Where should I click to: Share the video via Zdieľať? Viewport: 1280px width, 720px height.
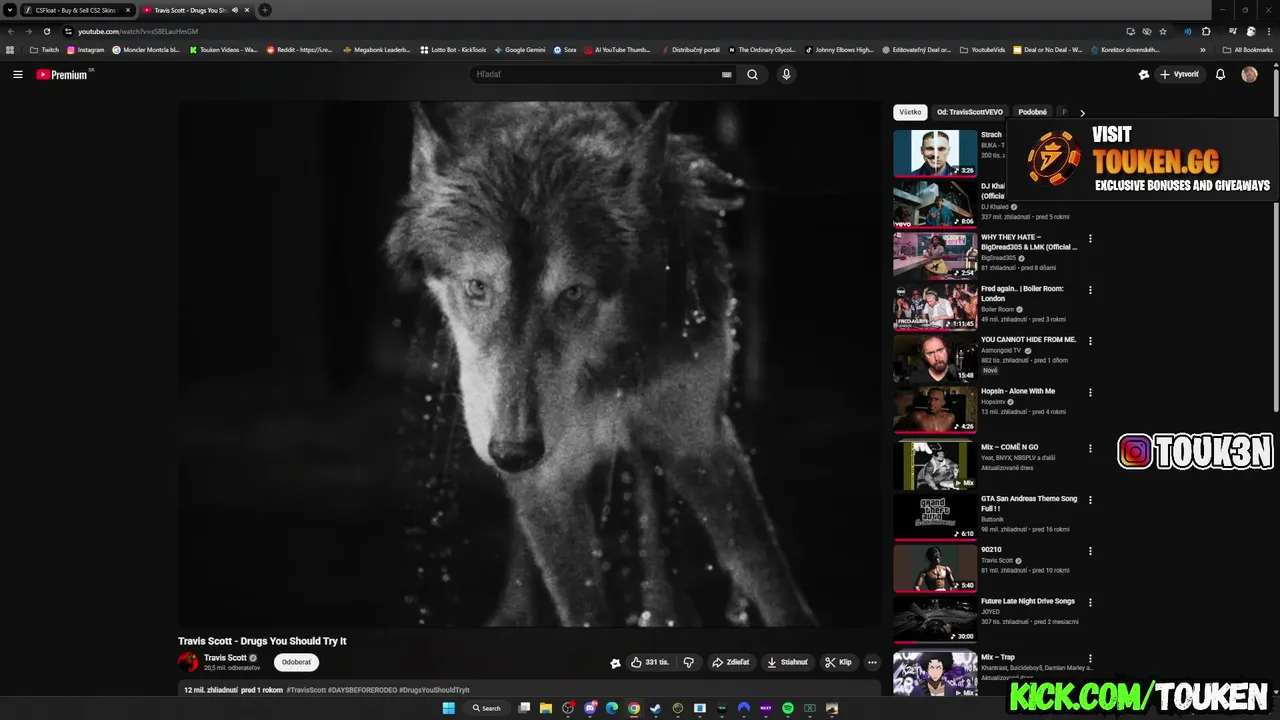point(731,662)
